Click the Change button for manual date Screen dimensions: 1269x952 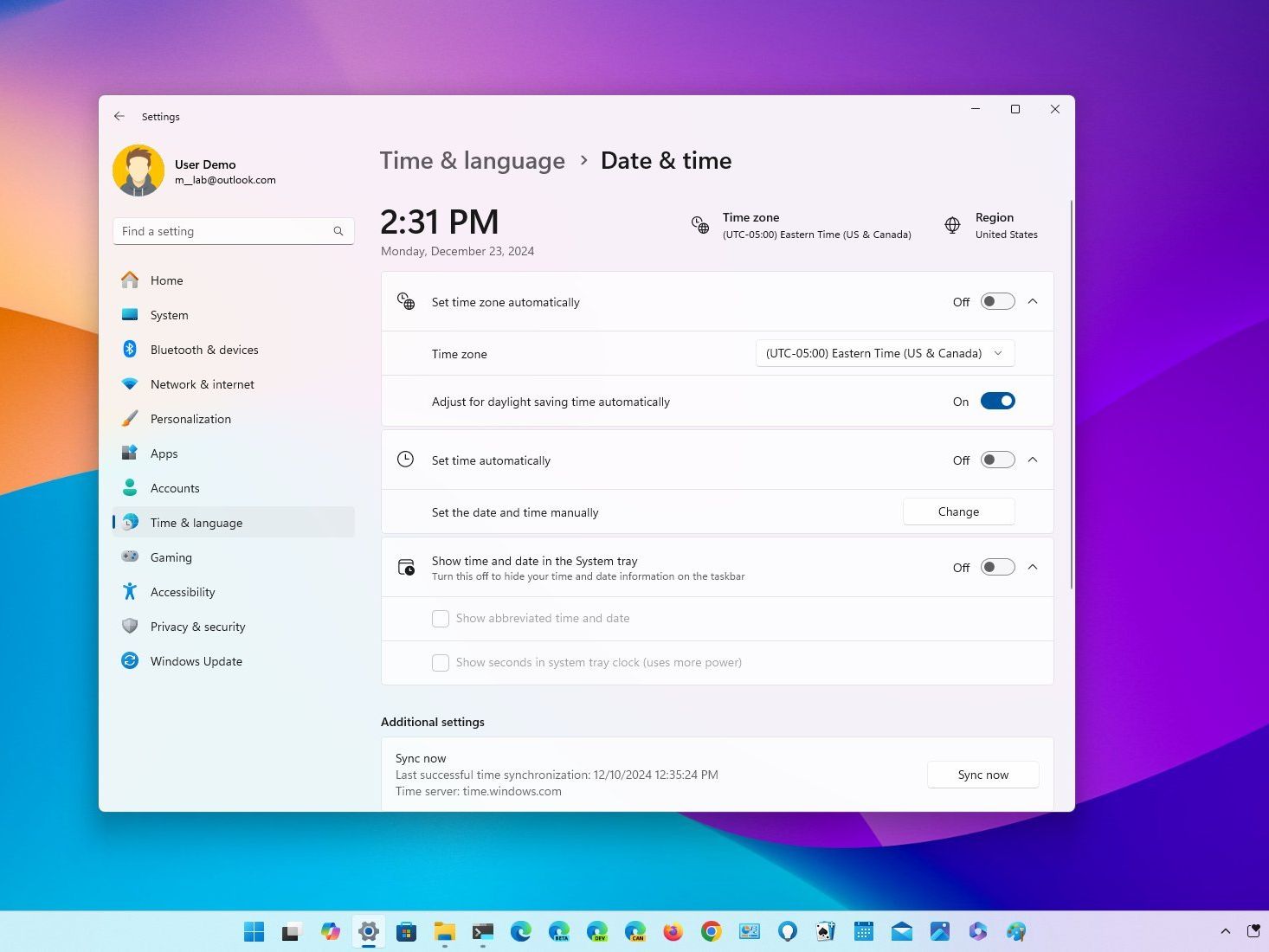[x=958, y=511]
